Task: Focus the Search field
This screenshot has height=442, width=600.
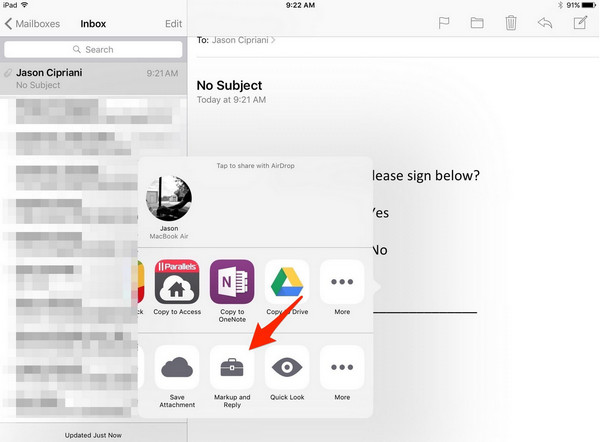Action: 93,49
